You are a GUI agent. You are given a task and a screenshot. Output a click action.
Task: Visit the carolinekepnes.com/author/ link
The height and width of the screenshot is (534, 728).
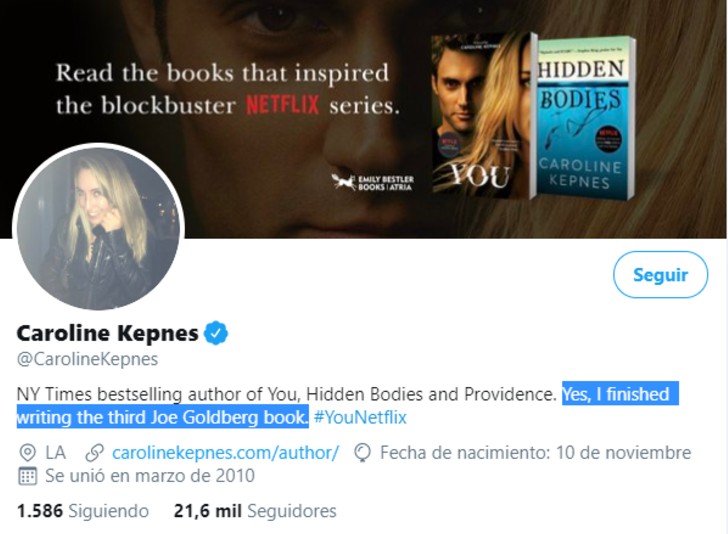(226, 453)
